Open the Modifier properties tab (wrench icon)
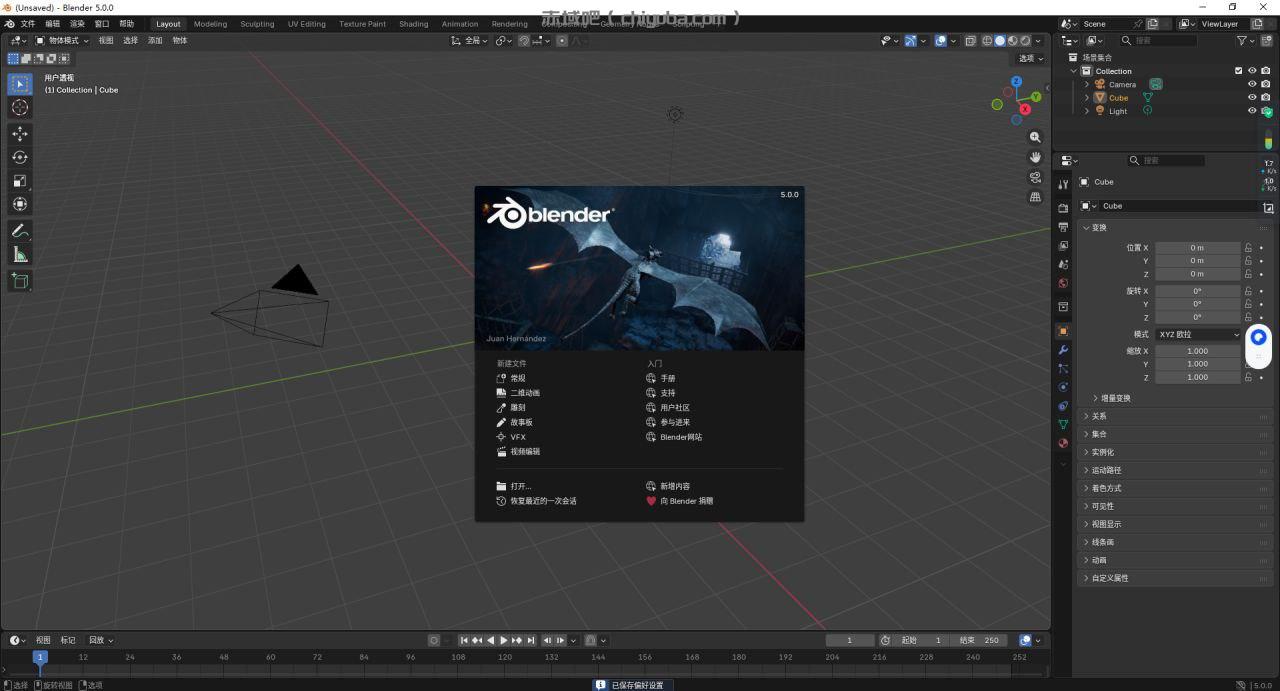1280x691 pixels. (1063, 350)
